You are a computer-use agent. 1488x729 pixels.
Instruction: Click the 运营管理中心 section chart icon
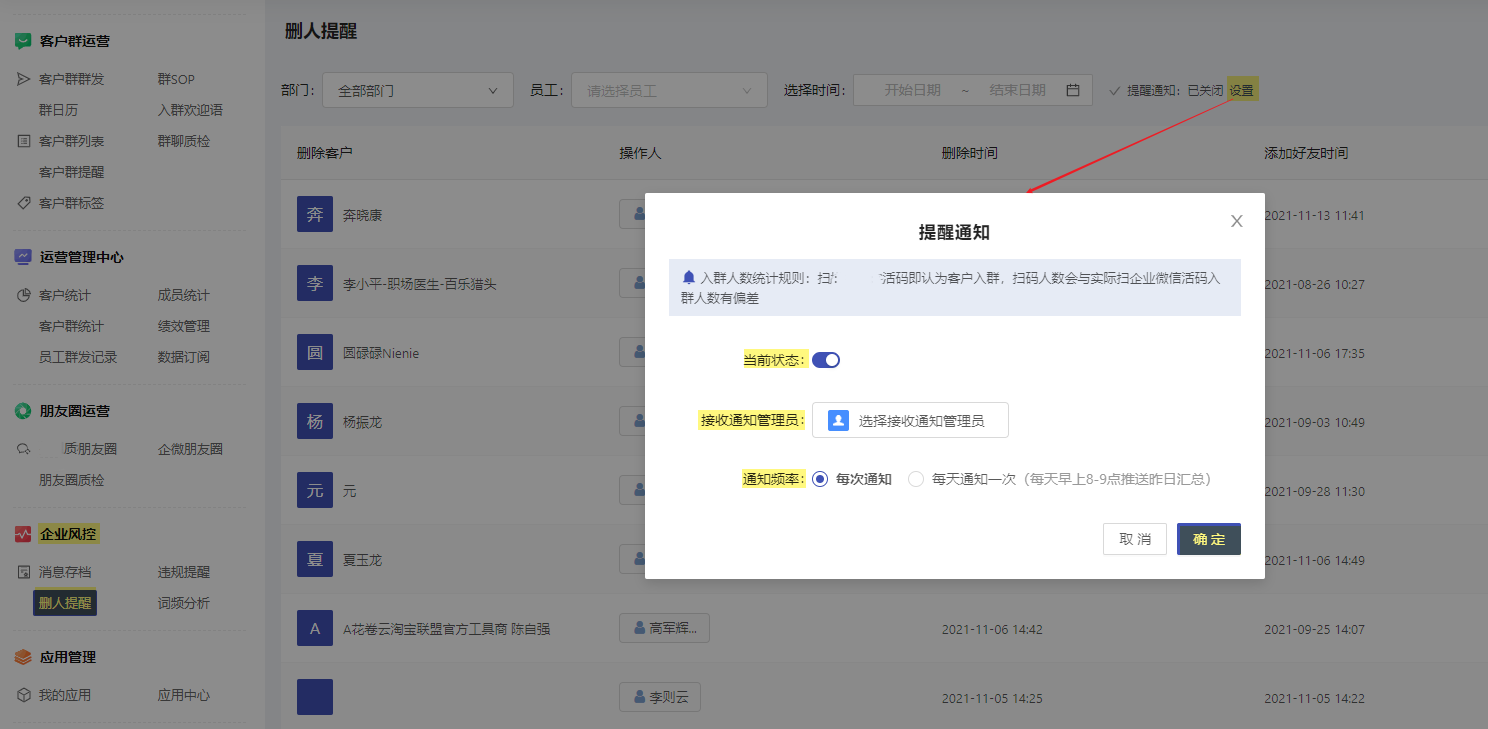tap(23, 257)
